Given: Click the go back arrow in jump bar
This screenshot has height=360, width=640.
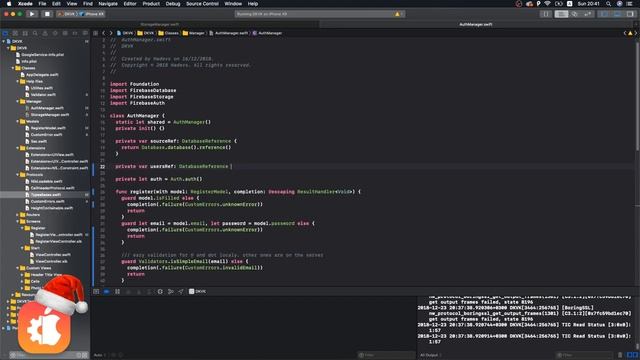Looking at the screenshot, I should click(x=103, y=33).
